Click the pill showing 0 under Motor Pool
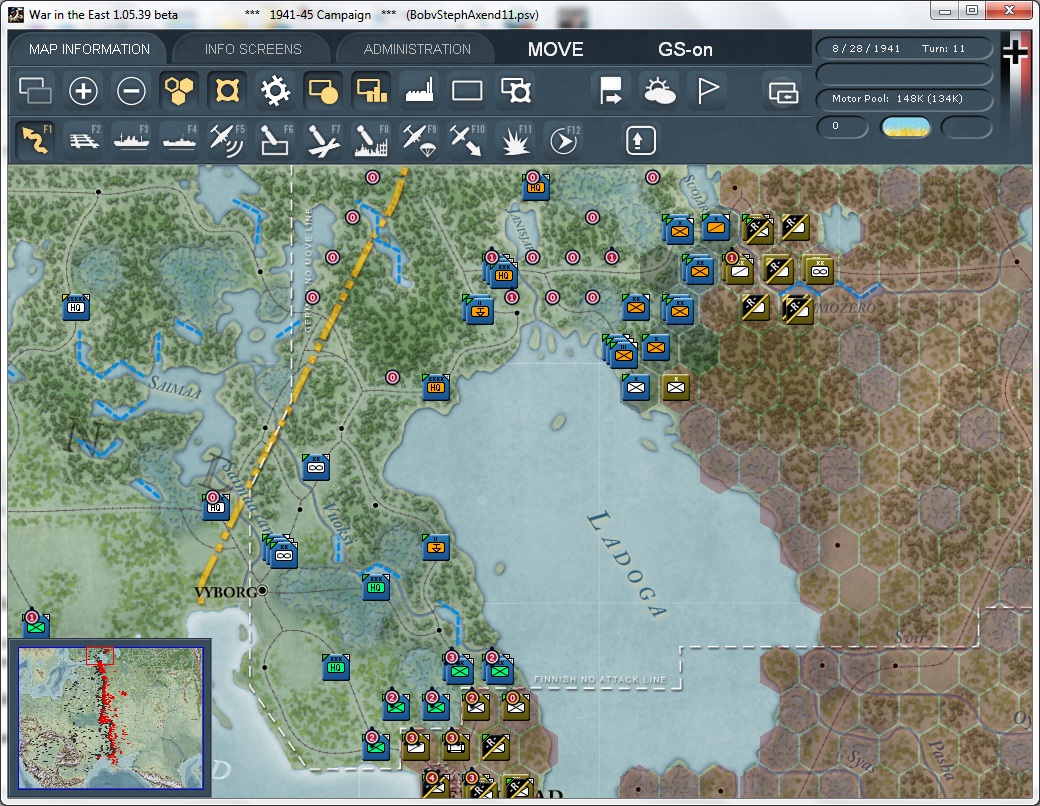 842,127
